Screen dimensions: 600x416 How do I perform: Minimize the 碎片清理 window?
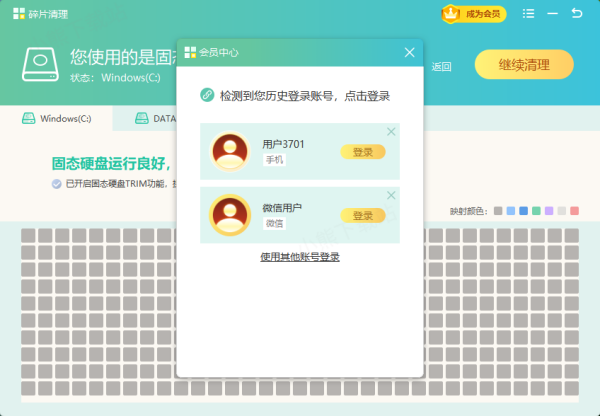[x=552, y=14]
